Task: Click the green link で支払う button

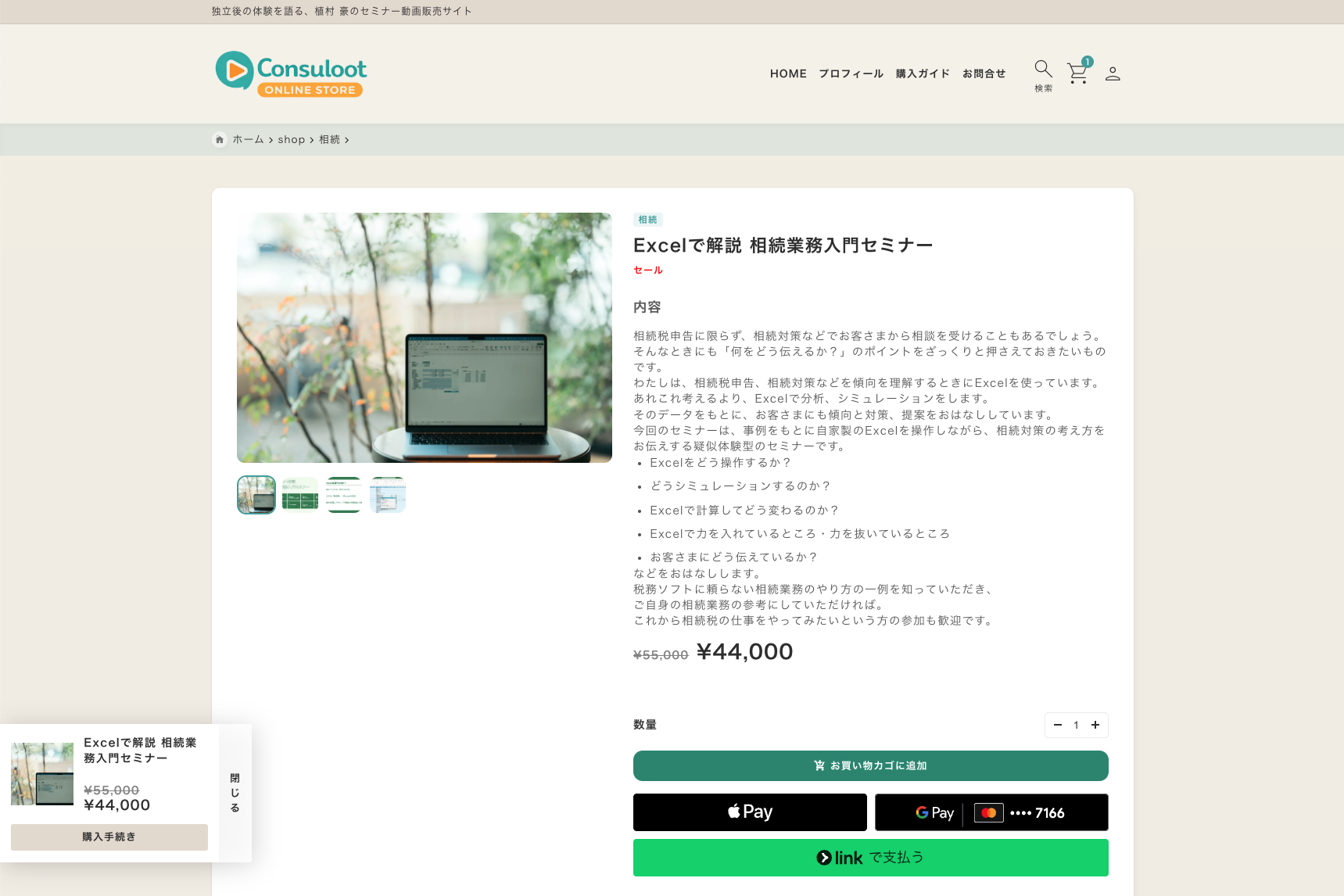Action: tap(870, 858)
